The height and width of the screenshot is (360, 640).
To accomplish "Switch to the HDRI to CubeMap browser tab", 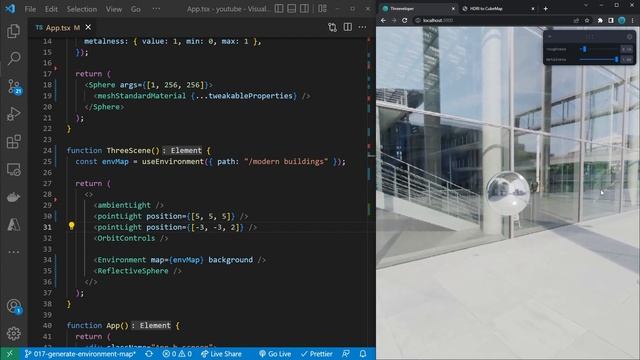I will [498, 9].
